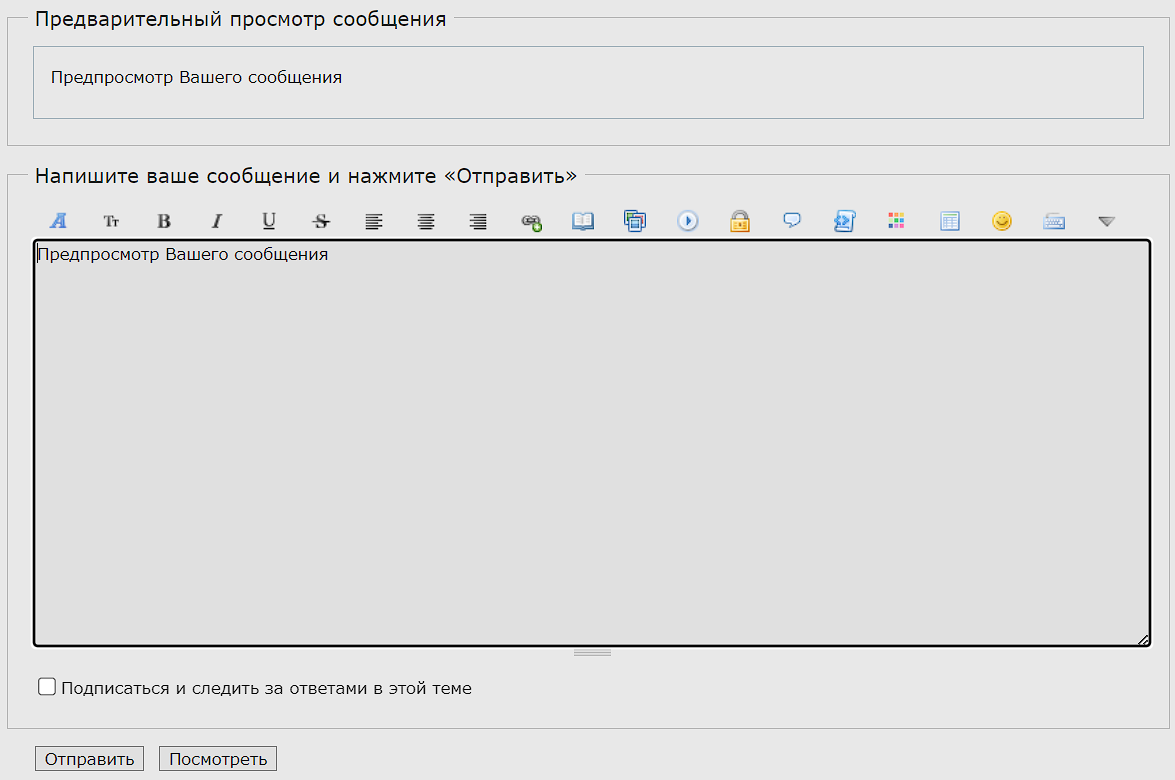Insert a quote with speech bubble icon
The image size is (1175, 780).
pyautogui.click(x=792, y=221)
